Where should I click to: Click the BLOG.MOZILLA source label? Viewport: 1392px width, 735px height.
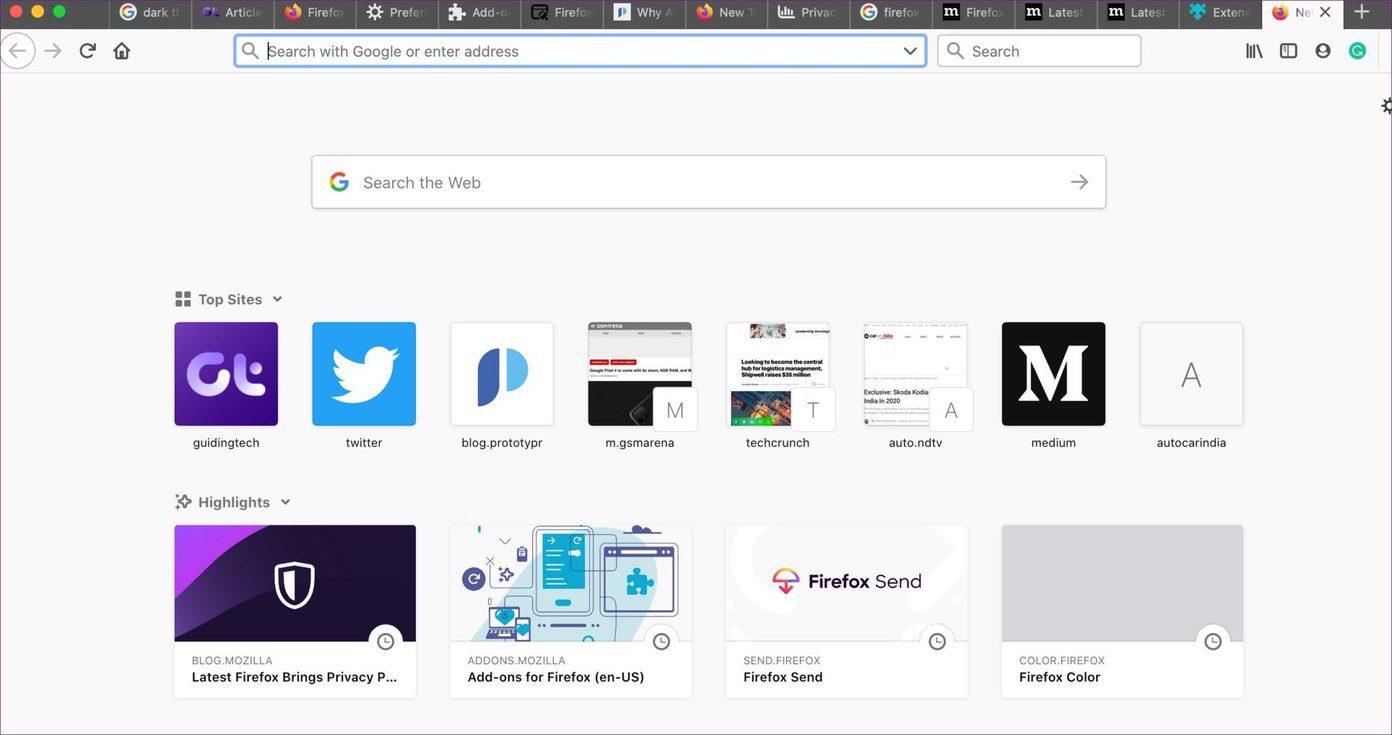pyautogui.click(x=232, y=660)
